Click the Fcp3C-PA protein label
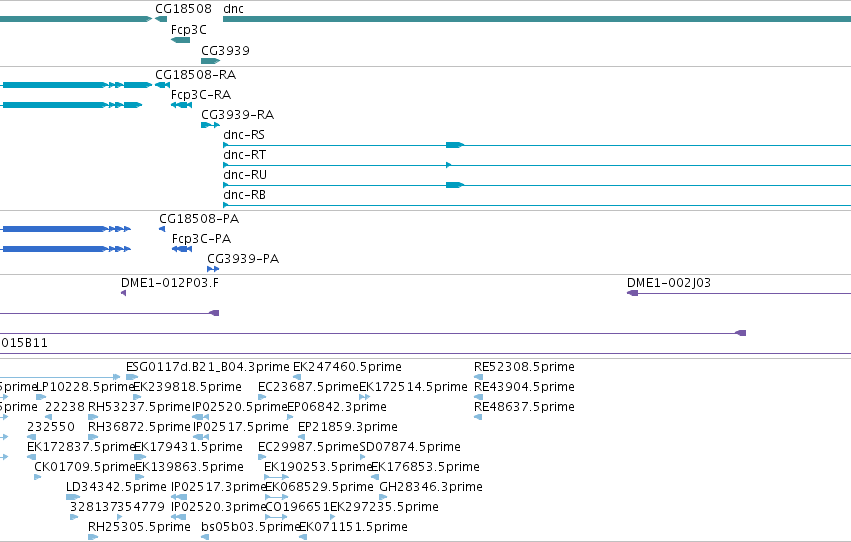Screen dimensions: 851x542 [x=201, y=239]
